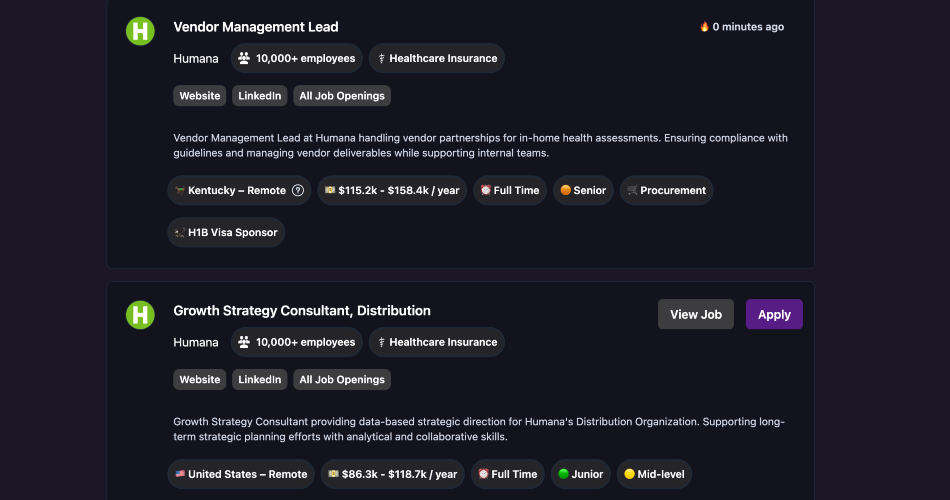Click healthcare icon on first Healthcare Insurance tag
This screenshot has height=500, width=950.
click(x=382, y=59)
